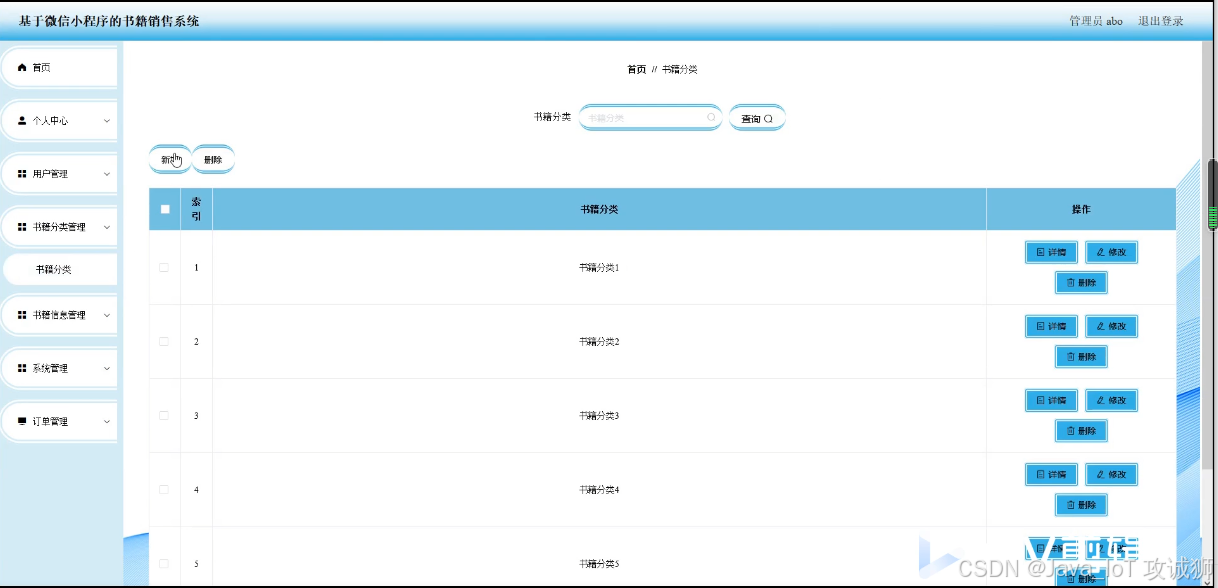
Task: Click the 操作 column header
Action: pyautogui.click(x=1081, y=209)
